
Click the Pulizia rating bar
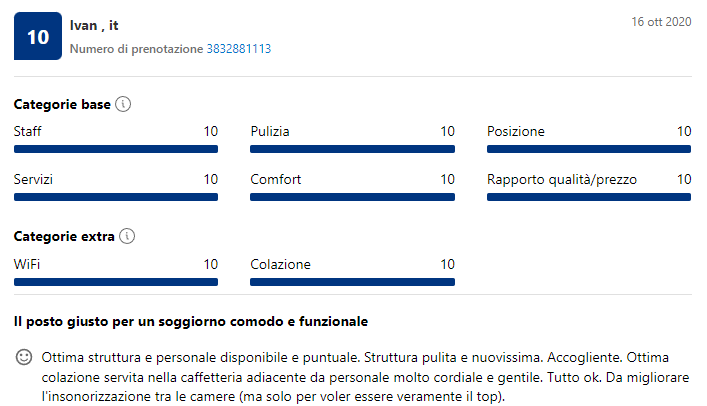point(353,149)
